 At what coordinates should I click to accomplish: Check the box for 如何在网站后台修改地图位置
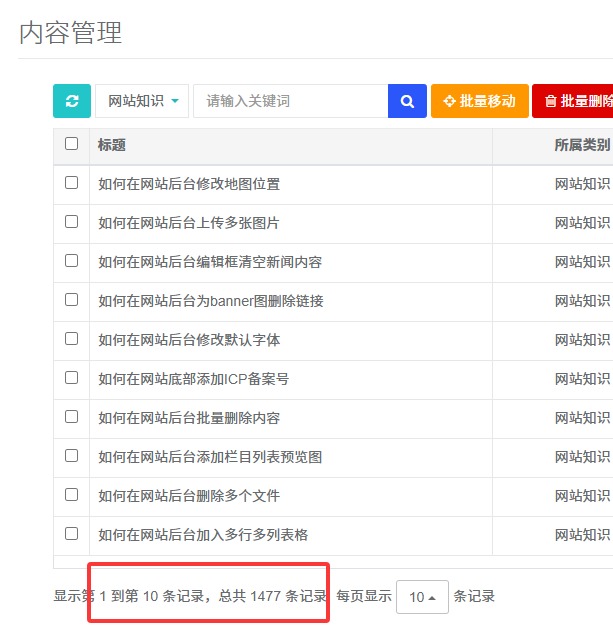[71, 183]
